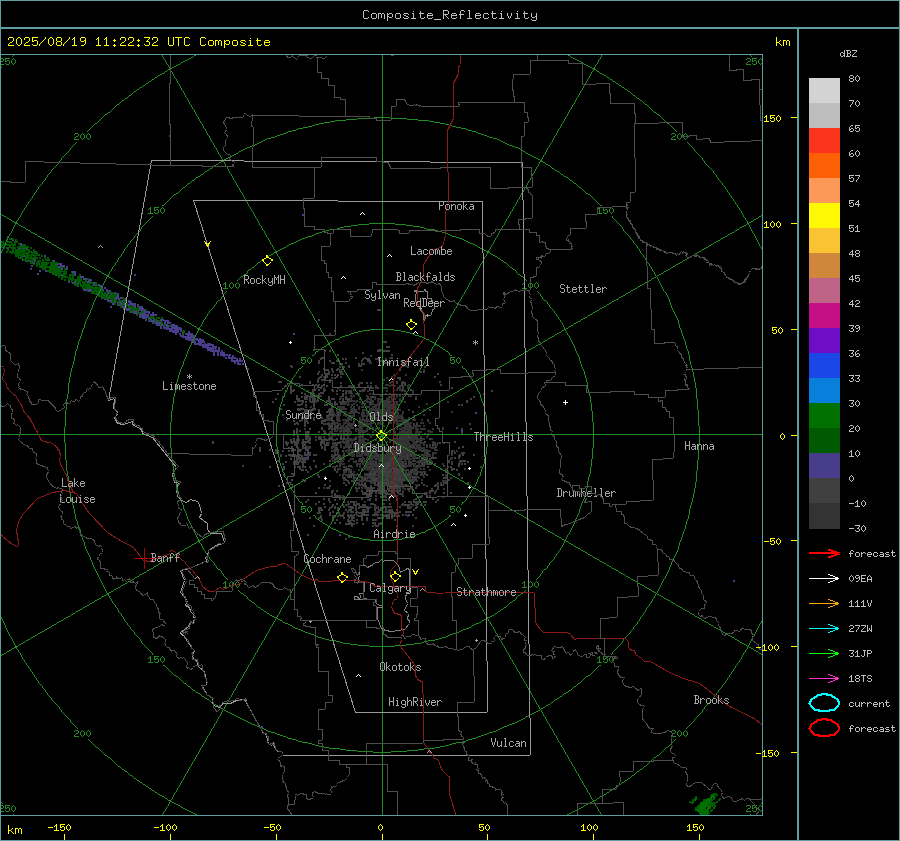Select the orange 111V arrow legend entry
The width and height of the screenshot is (900, 841).
(x=824, y=603)
